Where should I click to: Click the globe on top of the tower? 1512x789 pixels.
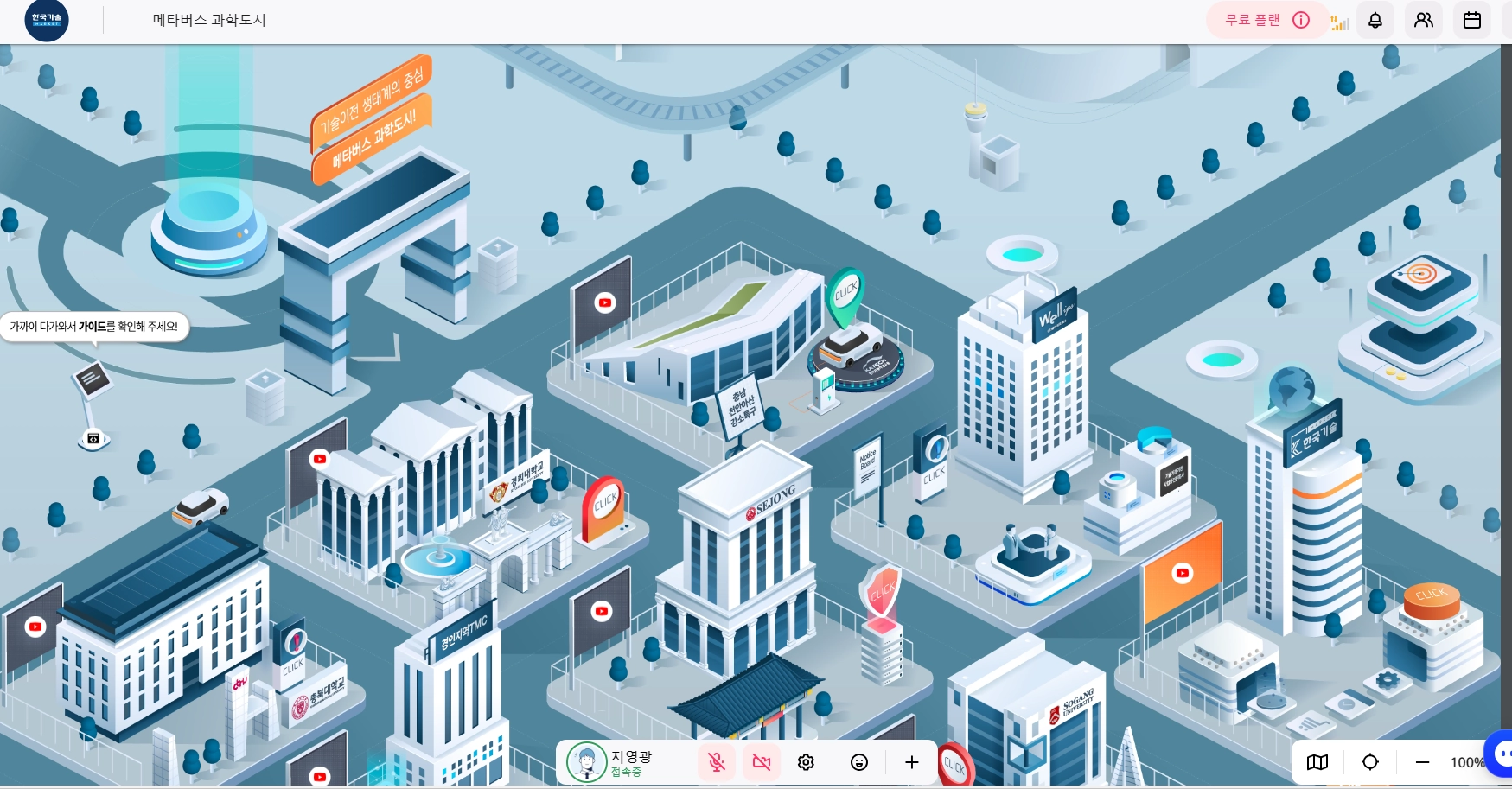(1292, 388)
